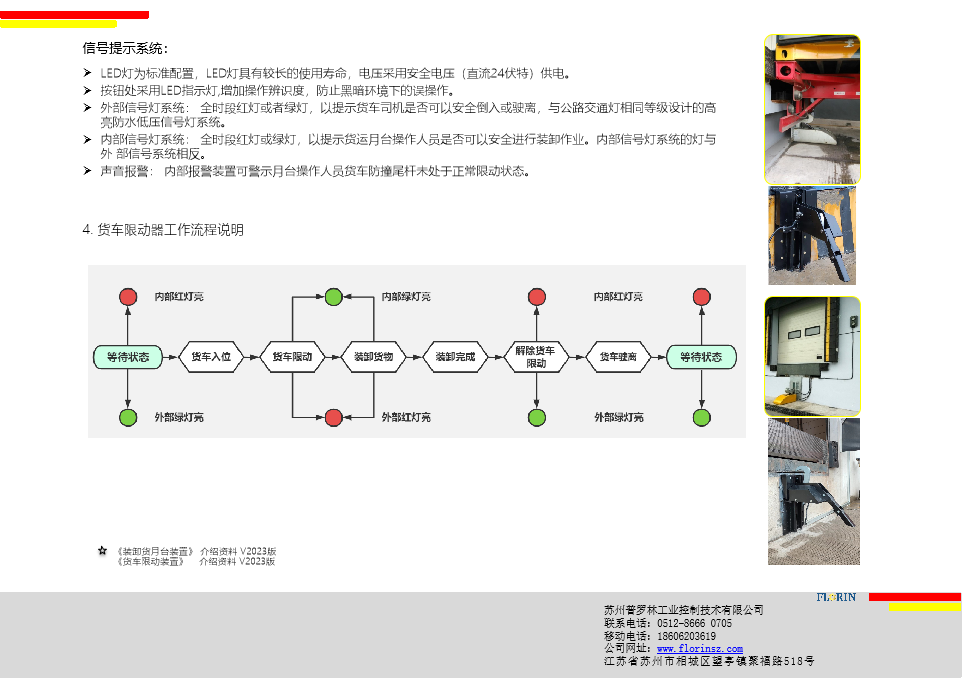This screenshot has width=962, height=678.
Task: Click green light below 解除货车限动 step
Action: tap(536, 417)
